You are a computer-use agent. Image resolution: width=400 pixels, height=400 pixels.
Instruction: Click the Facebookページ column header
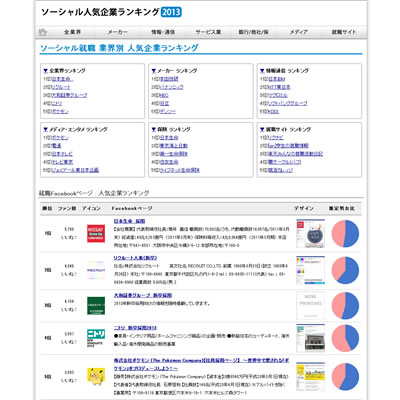pyautogui.click(x=132, y=208)
